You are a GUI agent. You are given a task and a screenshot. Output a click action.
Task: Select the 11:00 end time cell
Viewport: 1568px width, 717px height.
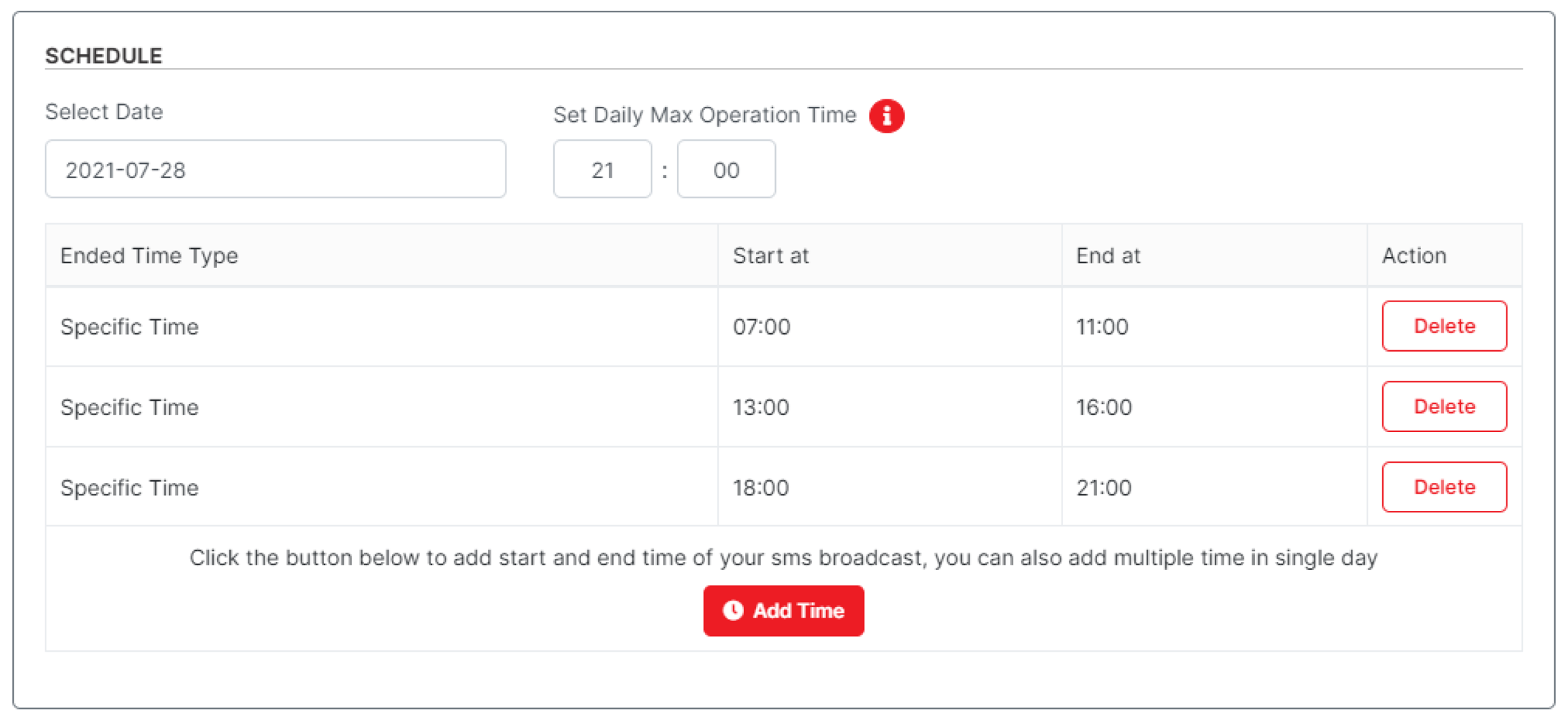(x=1102, y=327)
